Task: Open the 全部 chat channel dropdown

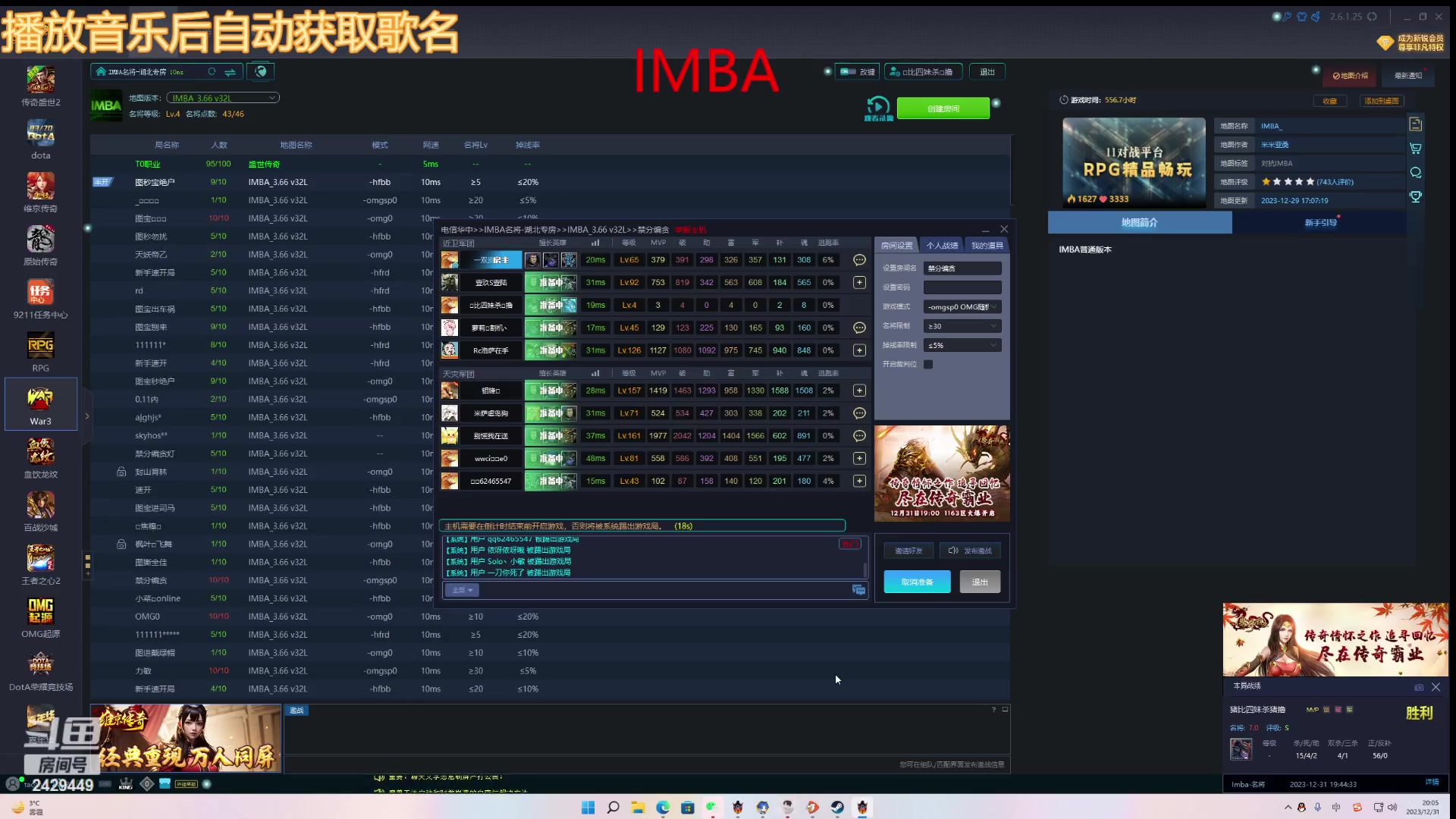Action: coord(462,590)
